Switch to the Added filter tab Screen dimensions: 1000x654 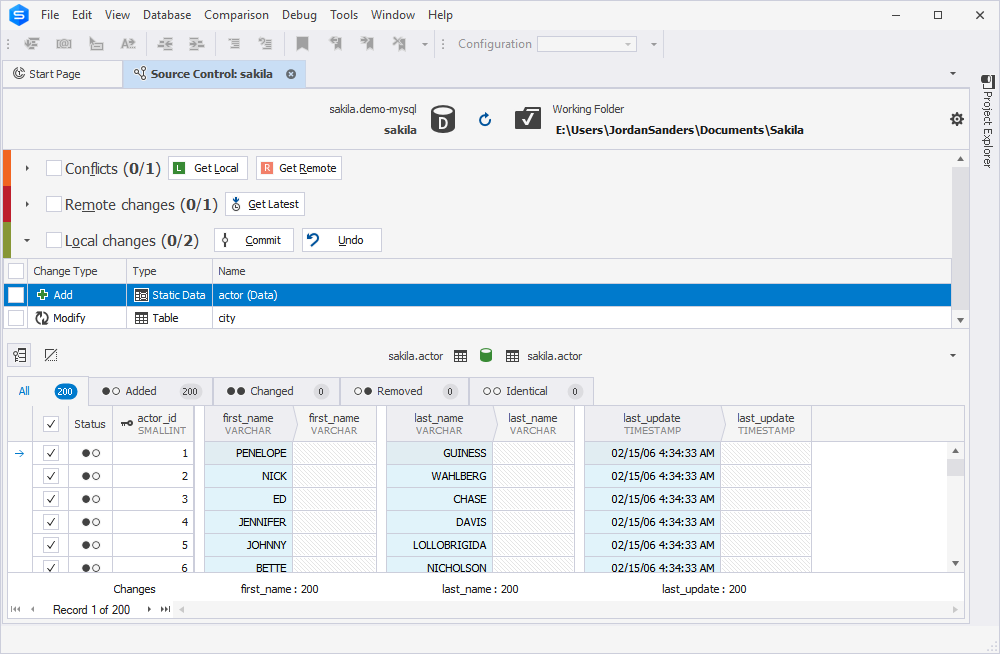pyautogui.click(x=151, y=391)
